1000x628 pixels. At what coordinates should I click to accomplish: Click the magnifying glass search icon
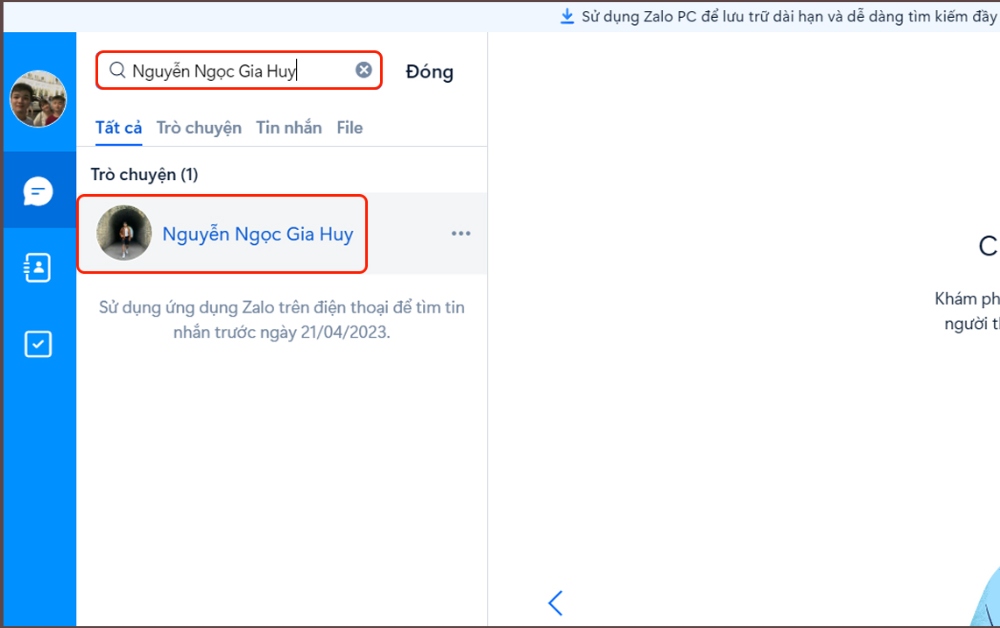tap(117, 70)
